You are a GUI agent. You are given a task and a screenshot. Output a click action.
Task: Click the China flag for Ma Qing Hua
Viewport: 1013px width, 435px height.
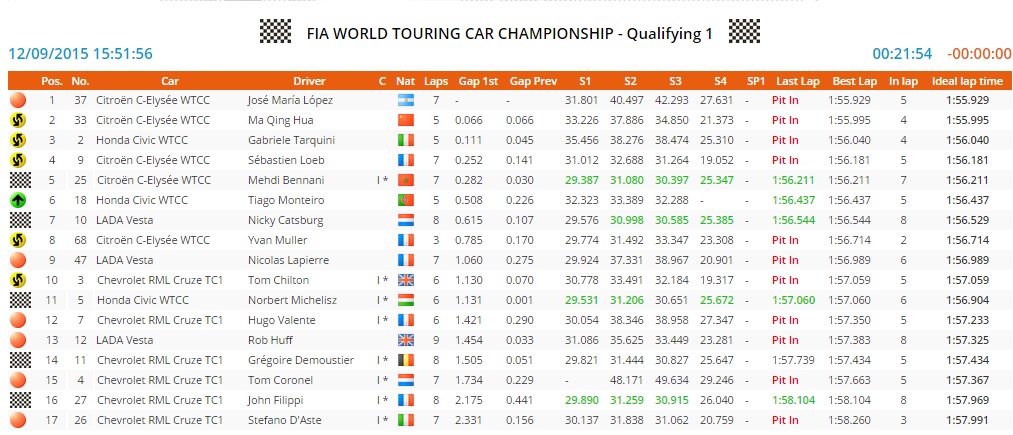coord(405,120)
